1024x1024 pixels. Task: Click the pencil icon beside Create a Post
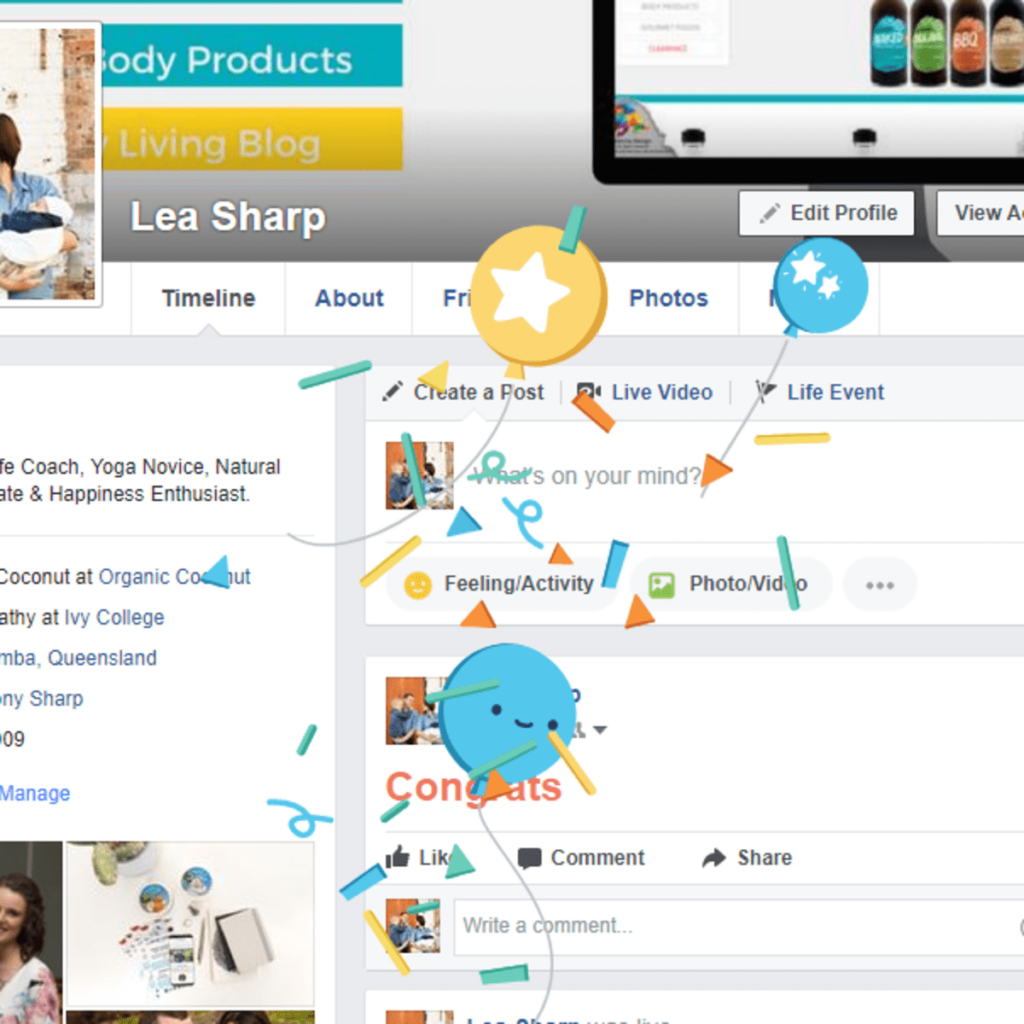[392, 391]
